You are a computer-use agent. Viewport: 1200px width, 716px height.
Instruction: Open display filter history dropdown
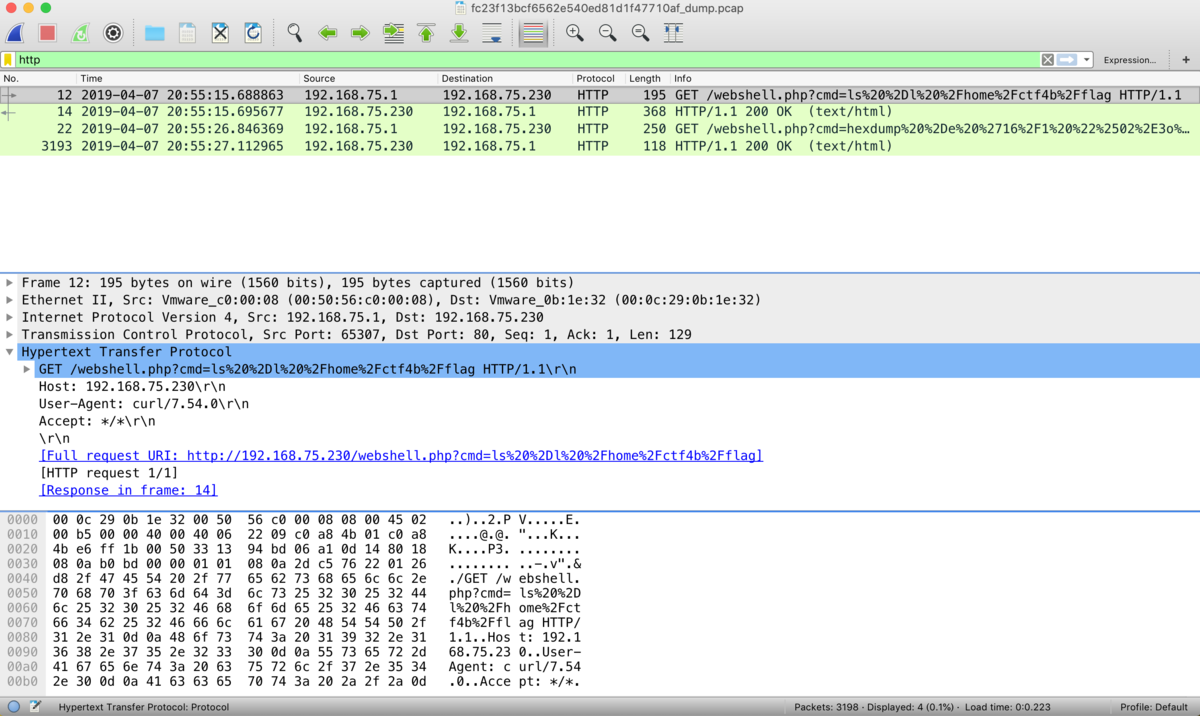coord(1087,60)
